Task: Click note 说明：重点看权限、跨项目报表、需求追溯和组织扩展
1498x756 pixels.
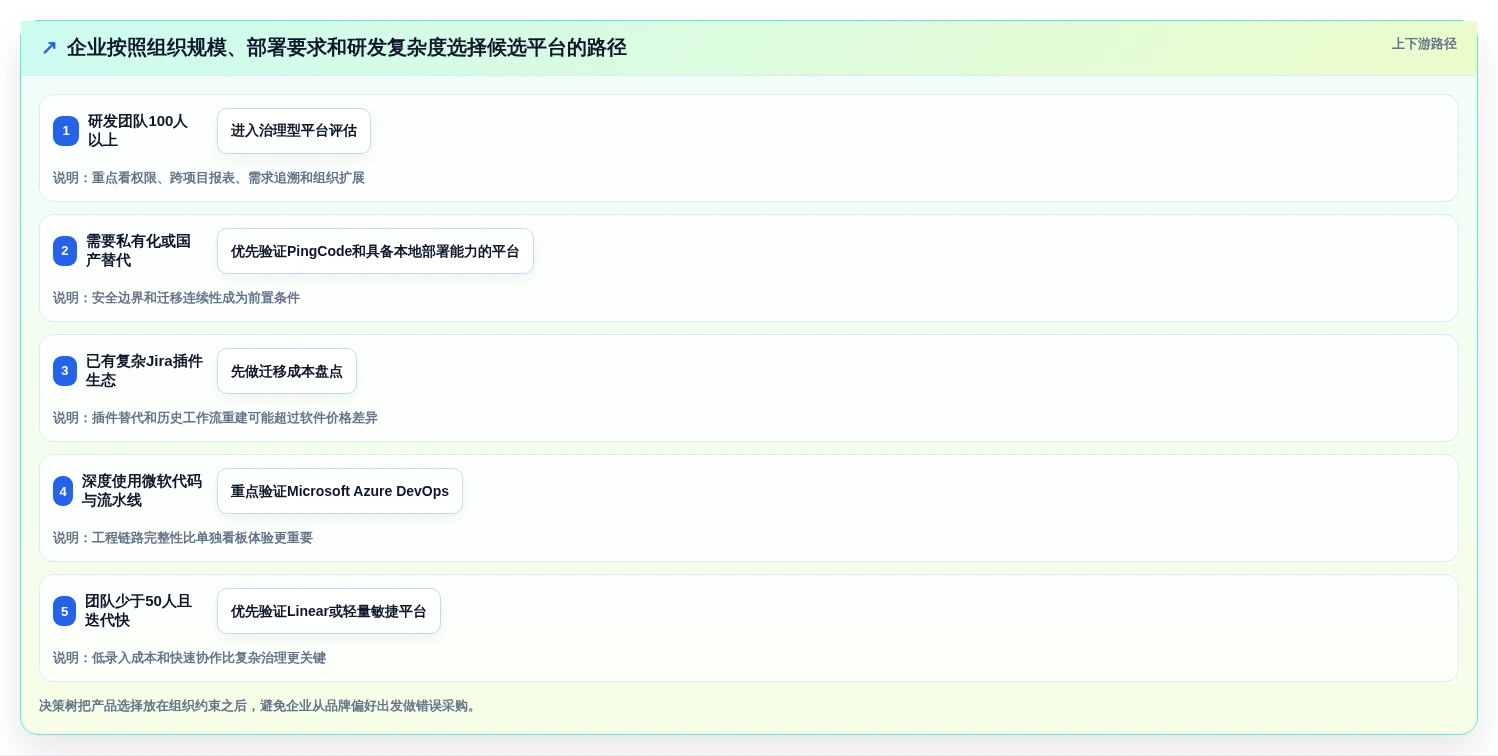Action: click(x=209, y=178)
